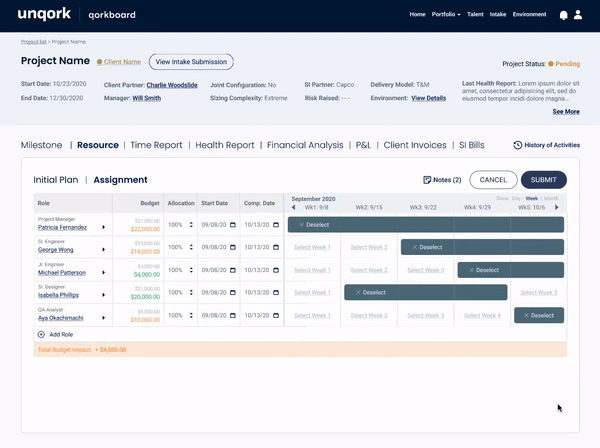Open the user profile icon
This screenshot has height=448, width=600.
tap(578, 15)
